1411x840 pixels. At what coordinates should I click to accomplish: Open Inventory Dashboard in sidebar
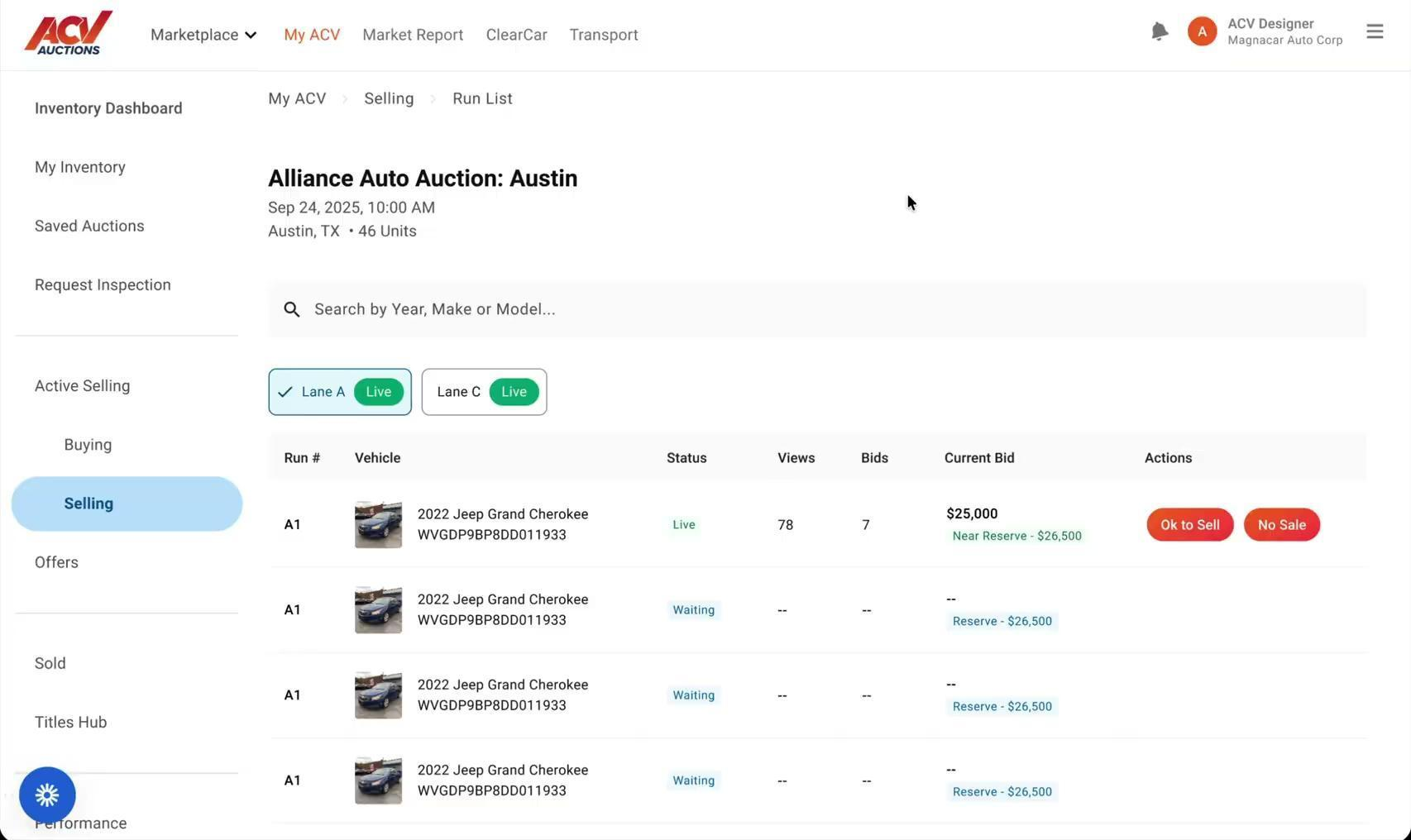point(108,108)
